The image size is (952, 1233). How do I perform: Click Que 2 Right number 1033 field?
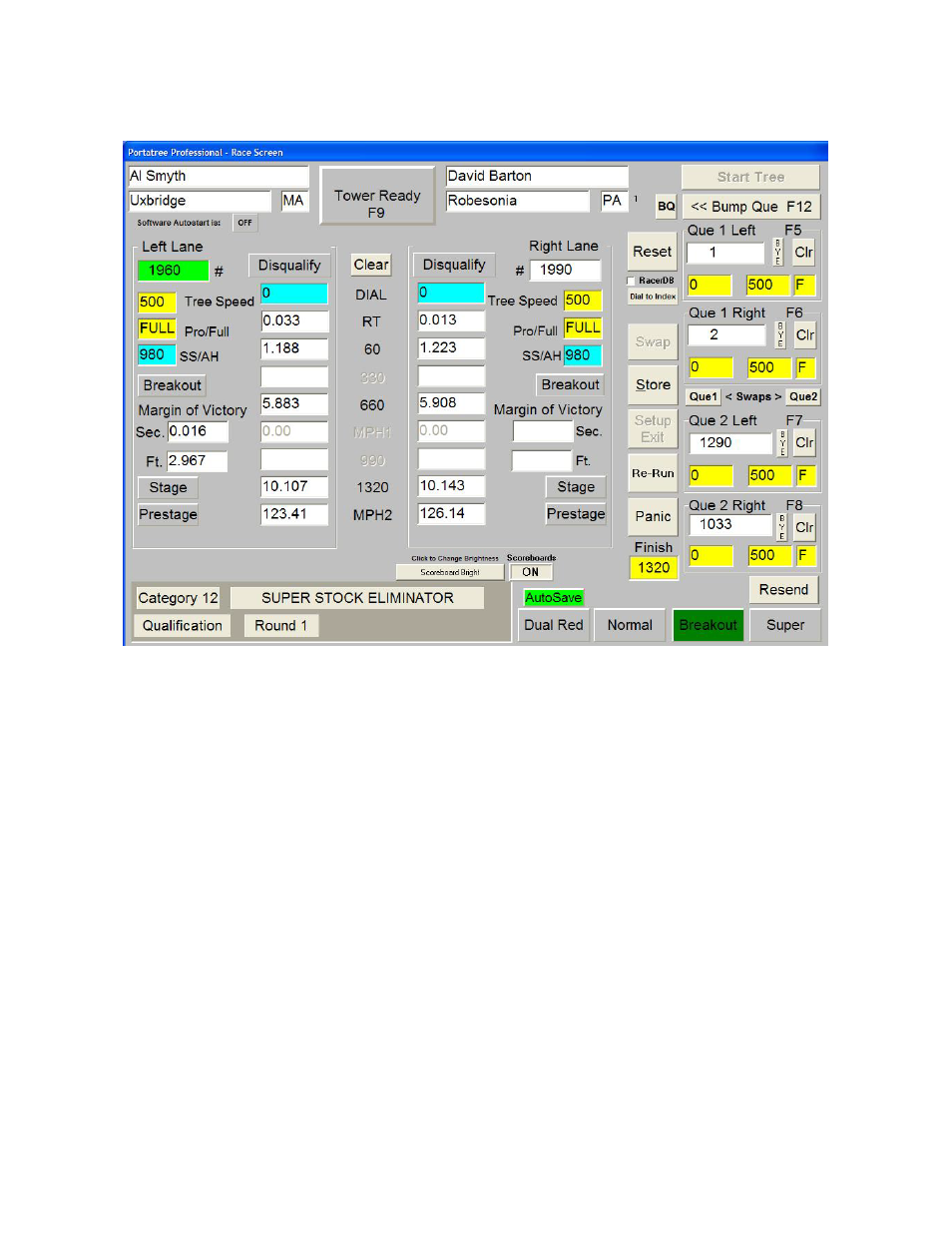[729, 524]
